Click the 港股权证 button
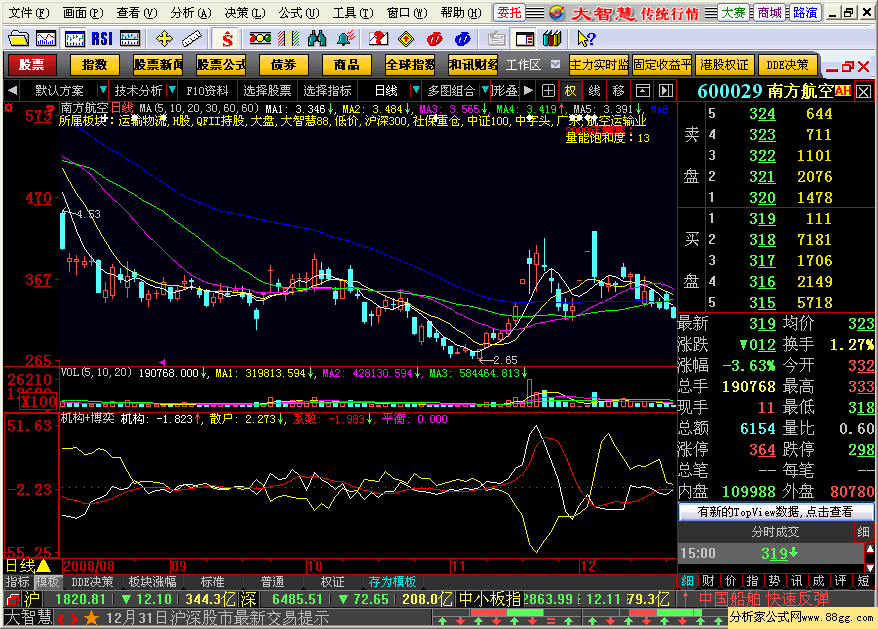This screenshot has width=878, height=629. coord(724,65)
